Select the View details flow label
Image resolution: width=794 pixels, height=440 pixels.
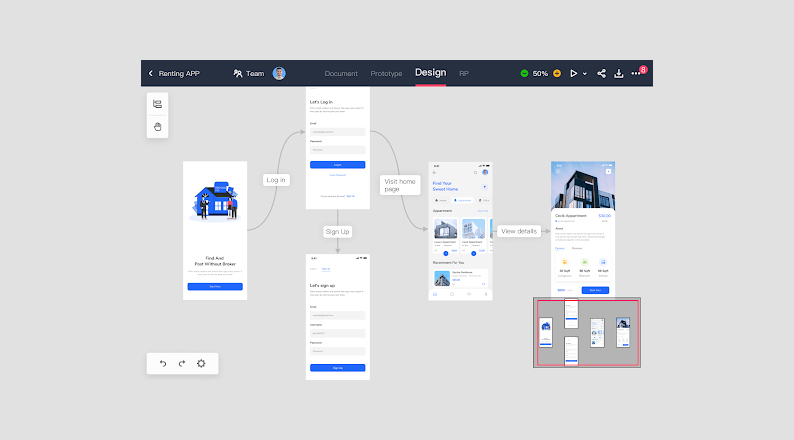519,231
